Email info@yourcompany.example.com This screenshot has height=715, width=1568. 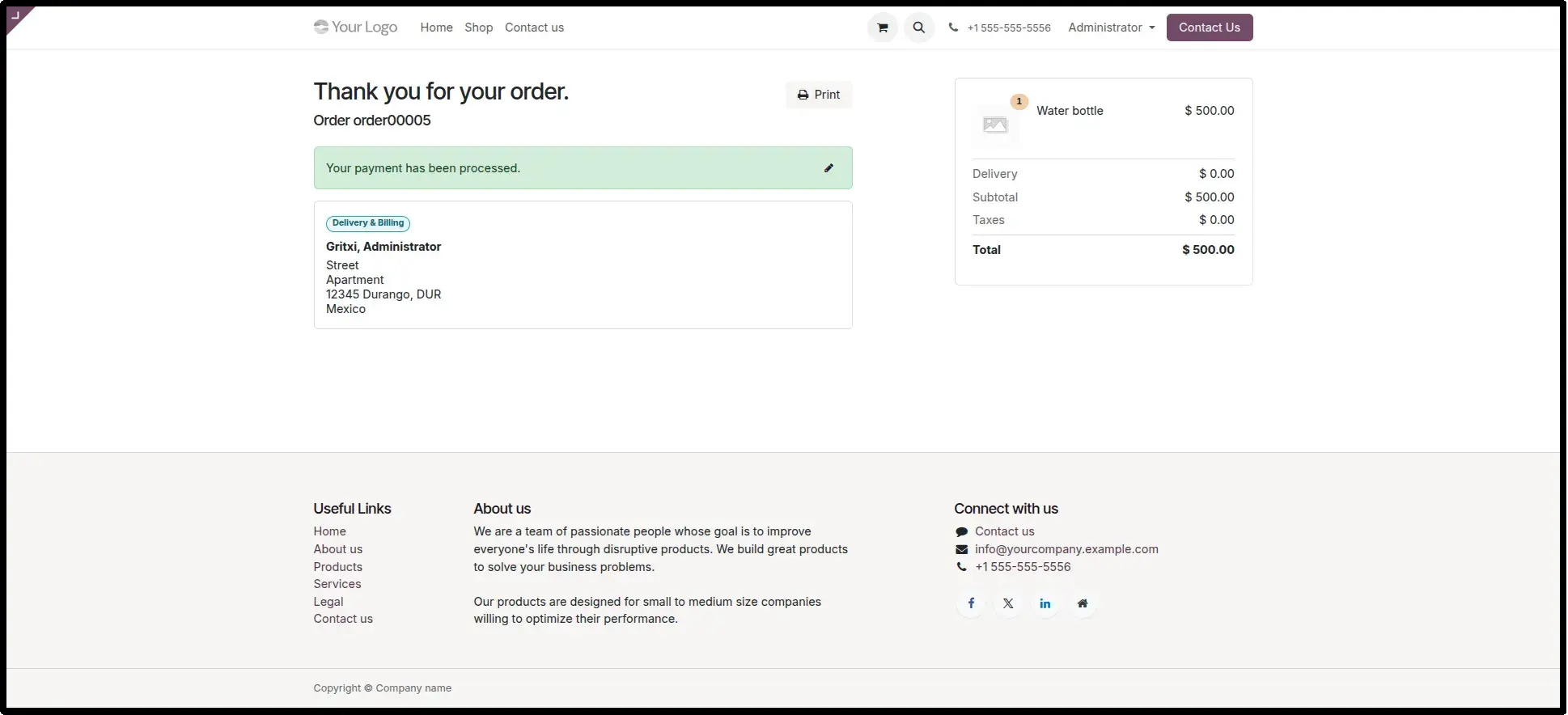1066,549
